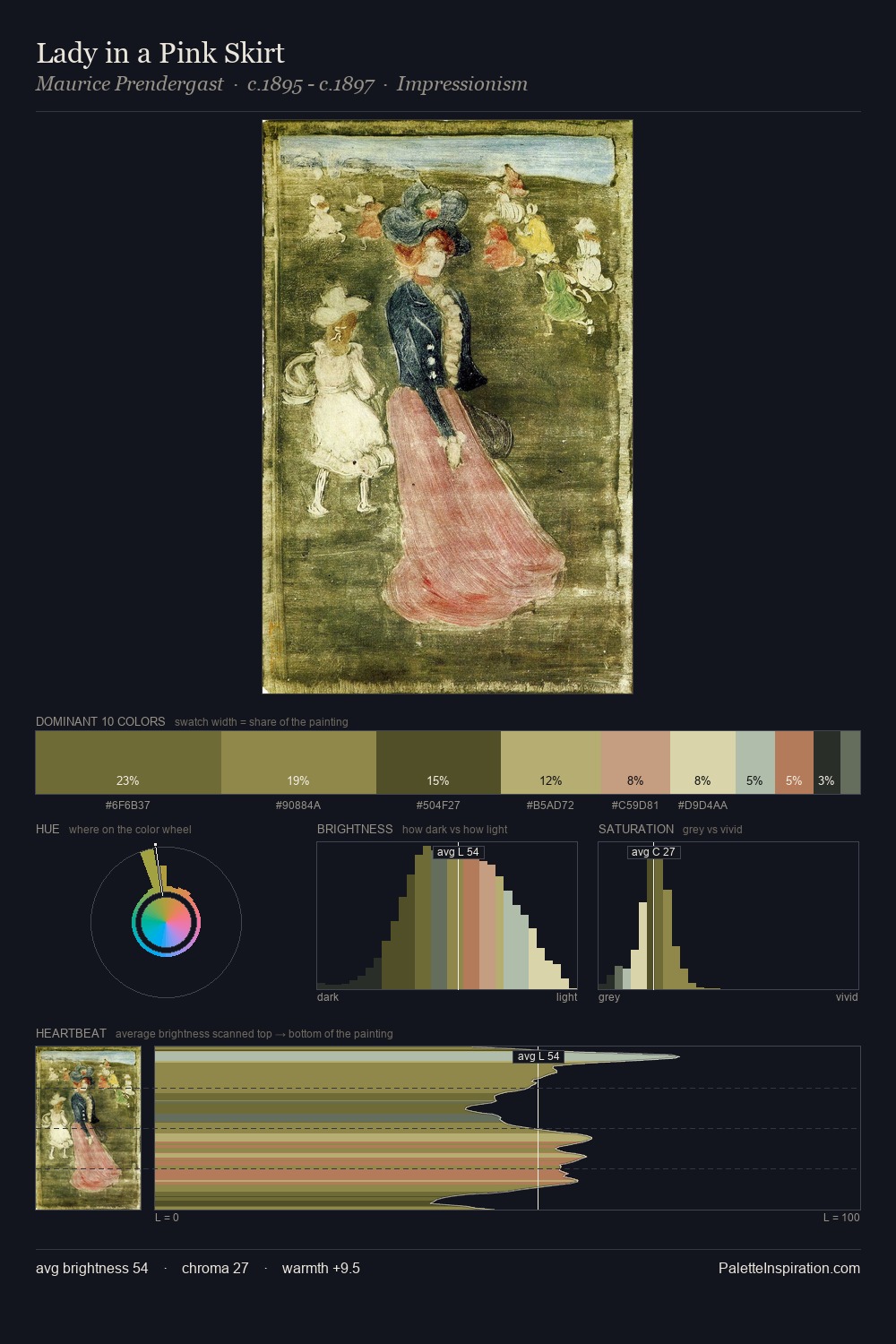Click the 'HUE' section heading
896x1344 pixels.
point(47,829)
